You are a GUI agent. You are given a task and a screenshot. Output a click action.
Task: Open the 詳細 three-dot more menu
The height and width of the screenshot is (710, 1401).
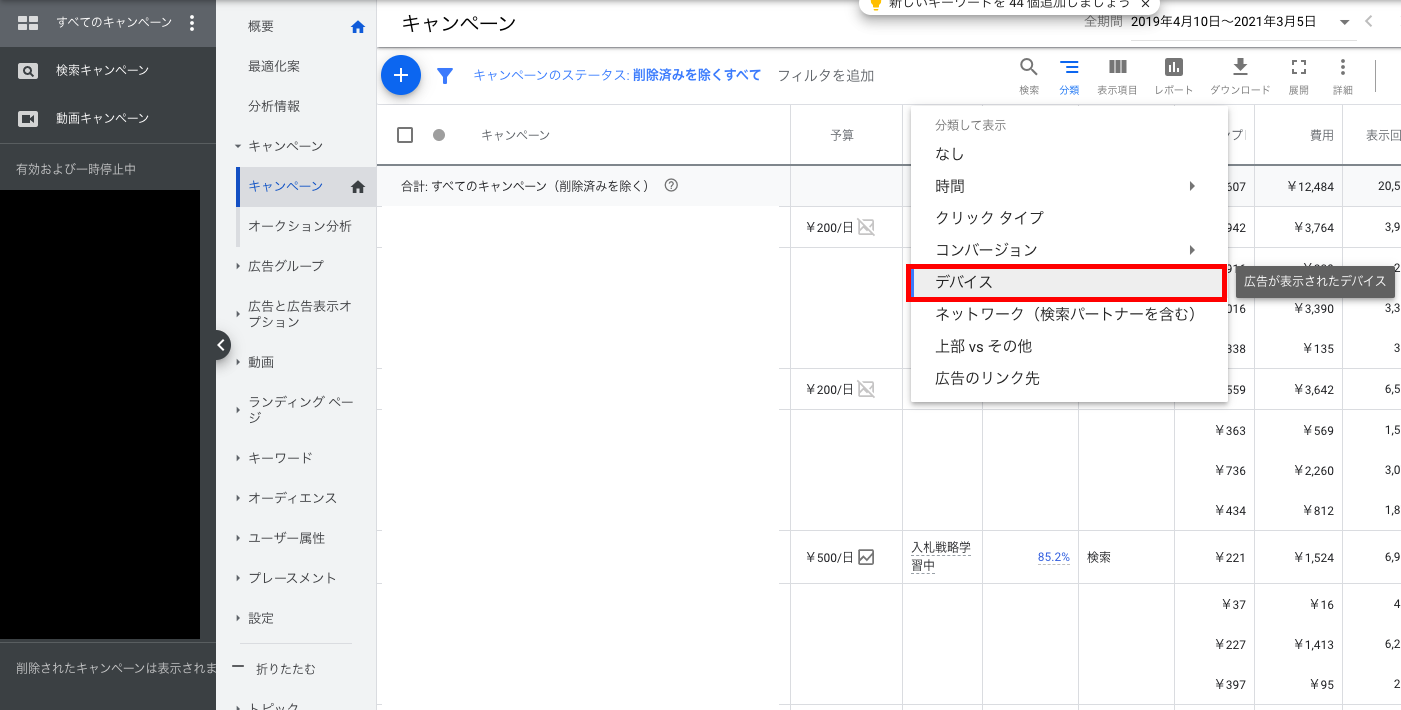tap(1342, 68)
